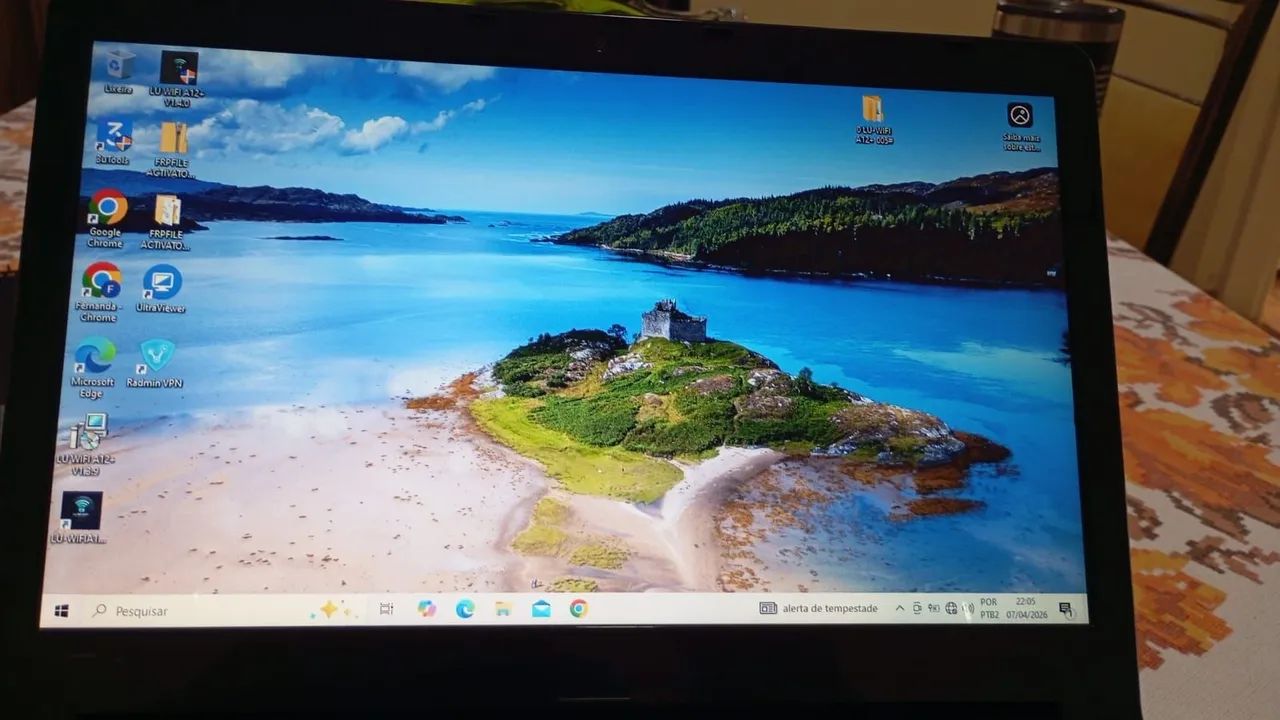The width and height of the screenshot is (1280, 720).
Task: Launch LU WIFI A12+ V14.0 shortcut
Action: tap(178, 78)
